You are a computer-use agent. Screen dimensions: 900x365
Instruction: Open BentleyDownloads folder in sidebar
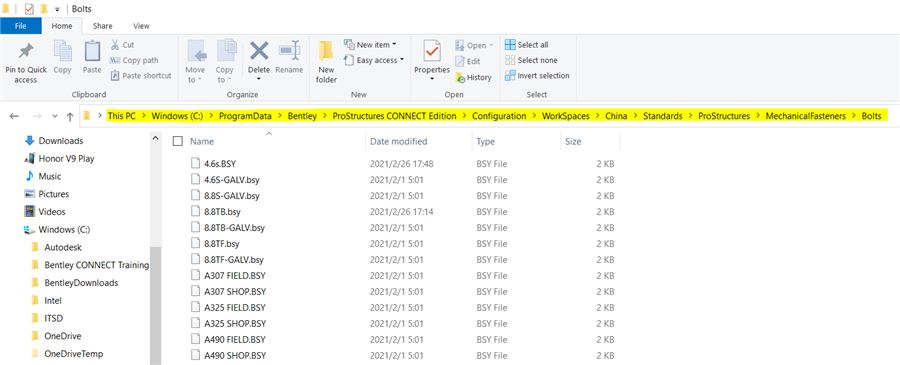(81, 283)
